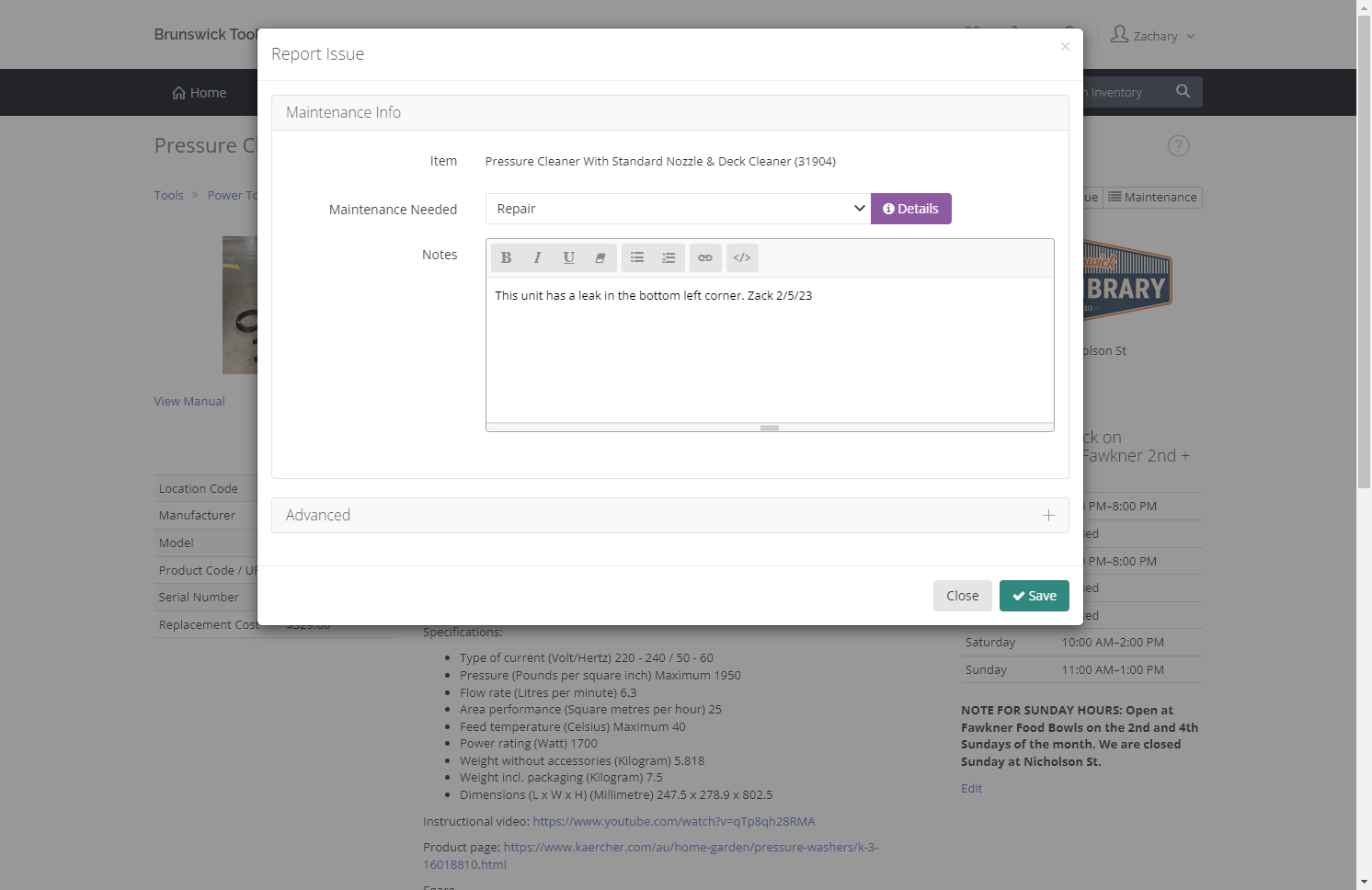The image size is (1372, 890).
Task: Click the Serial Number row label
Action: click(199, 598)
